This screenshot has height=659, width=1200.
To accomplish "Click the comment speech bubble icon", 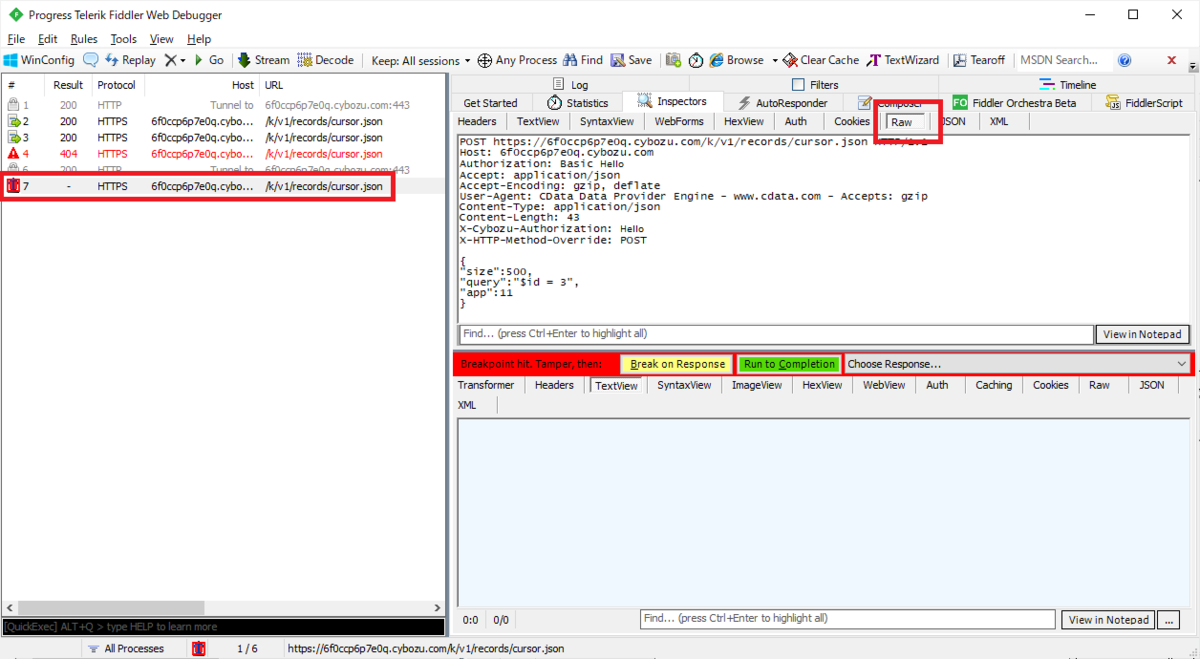I will pos(90,60).
